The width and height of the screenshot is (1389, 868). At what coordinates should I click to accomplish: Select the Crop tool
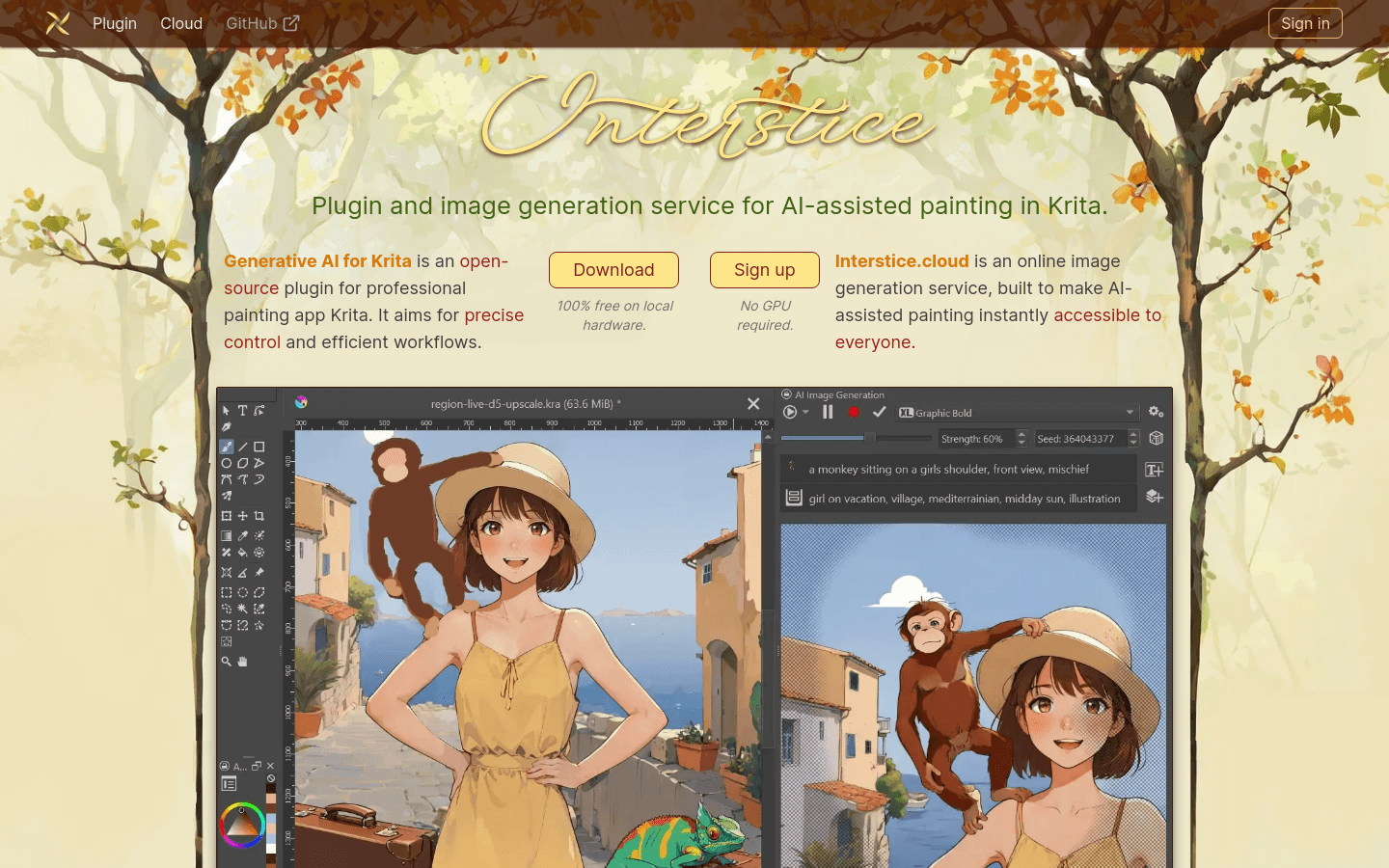(259, 516)
